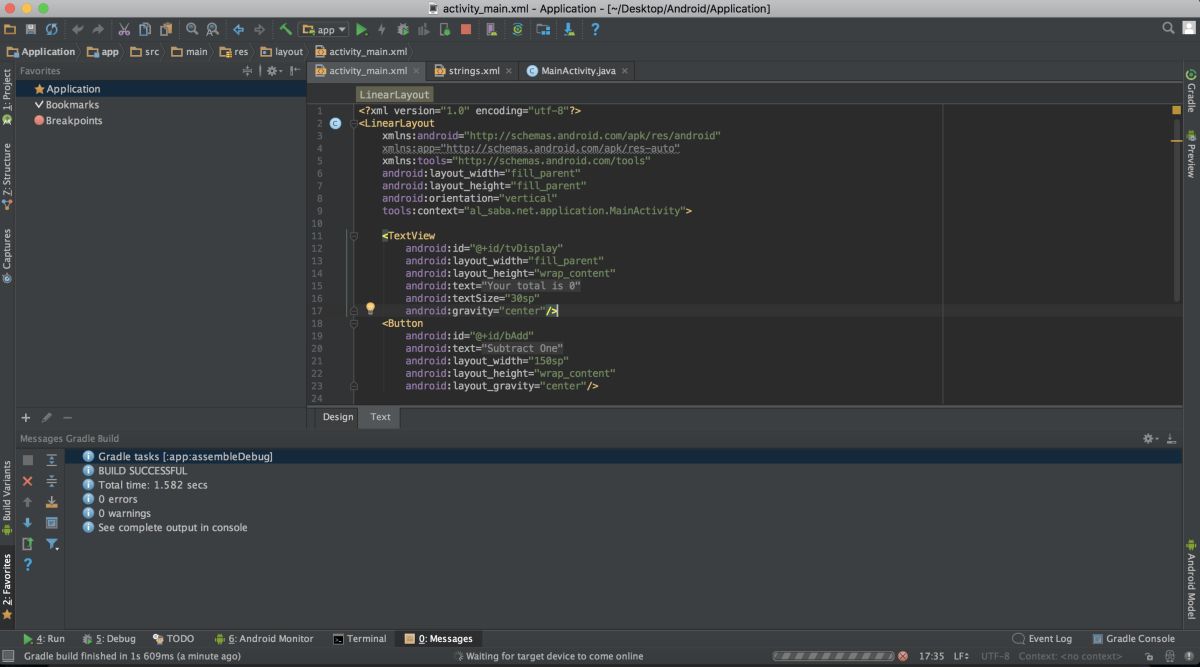Cancel the background task with the red X
Viewport: 1200px width, 667px height.
click(x=903, y=656)
